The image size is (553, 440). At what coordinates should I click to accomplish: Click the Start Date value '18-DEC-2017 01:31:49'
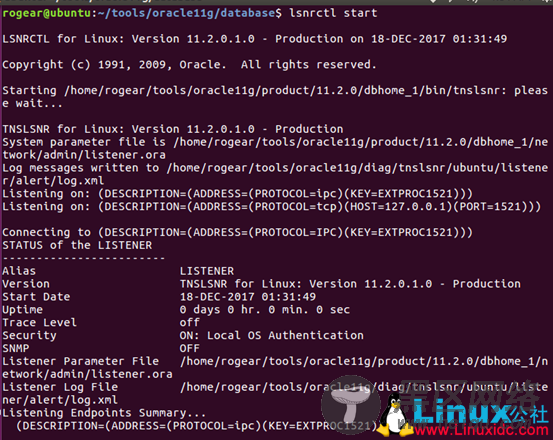point(248,297)
